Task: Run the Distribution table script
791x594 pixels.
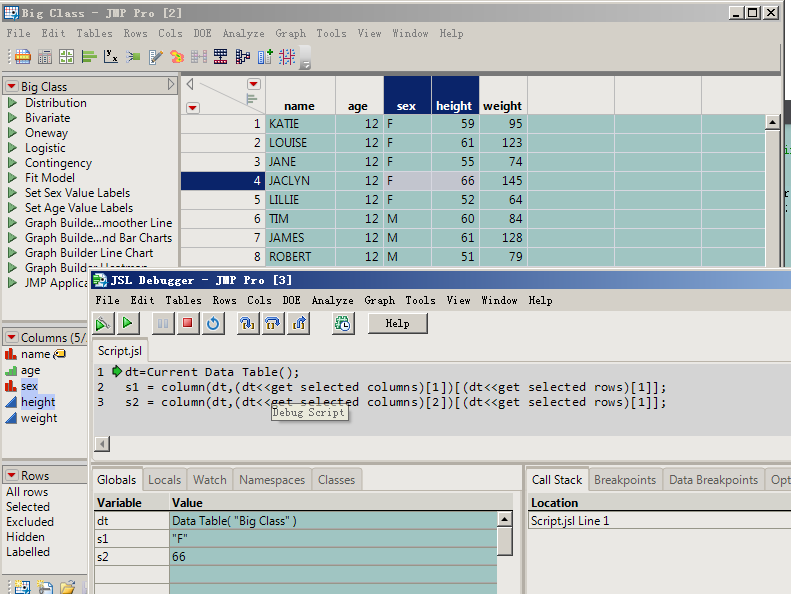Action: 12,103
